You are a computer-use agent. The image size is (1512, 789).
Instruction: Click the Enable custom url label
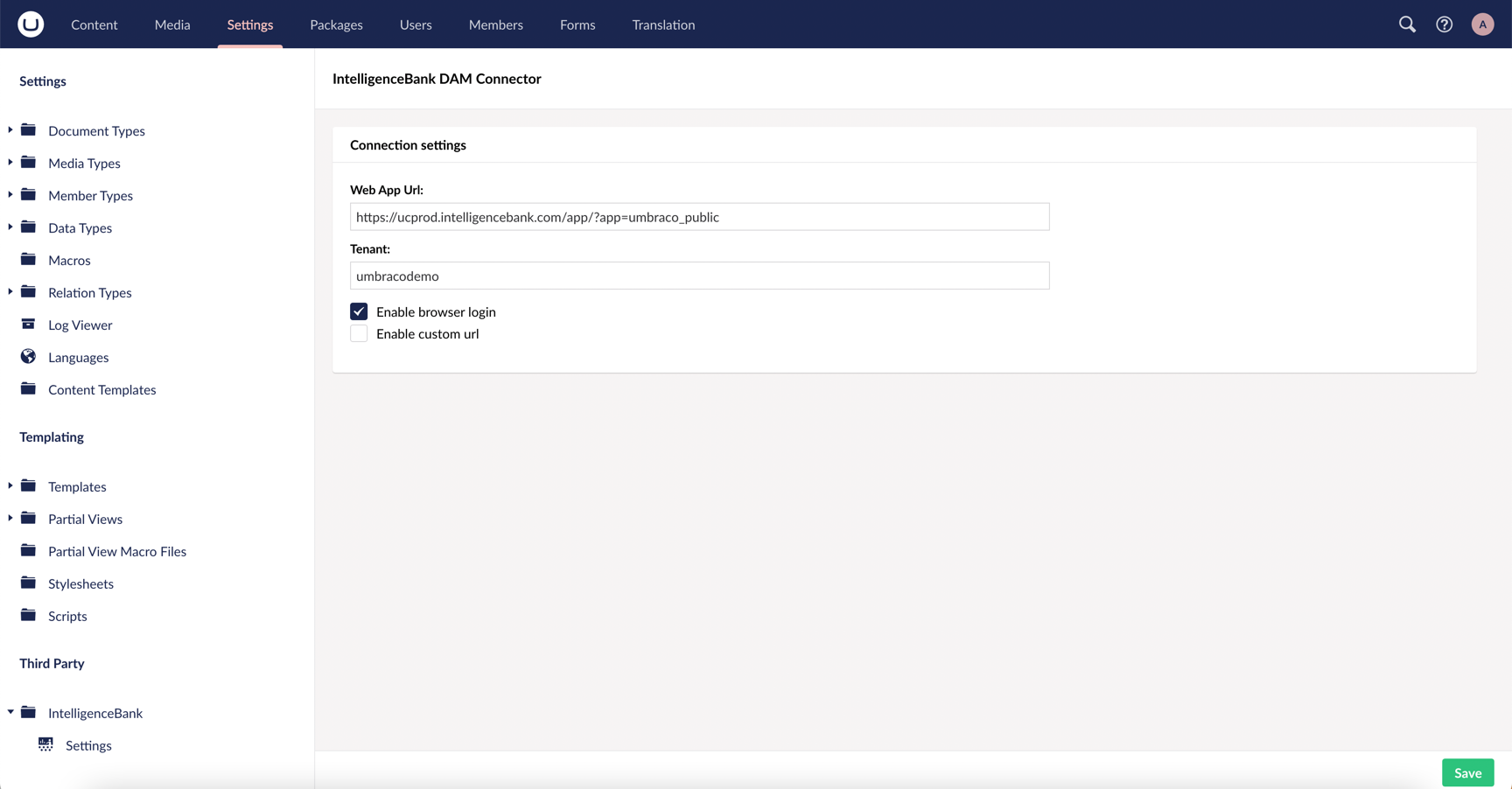427,334
